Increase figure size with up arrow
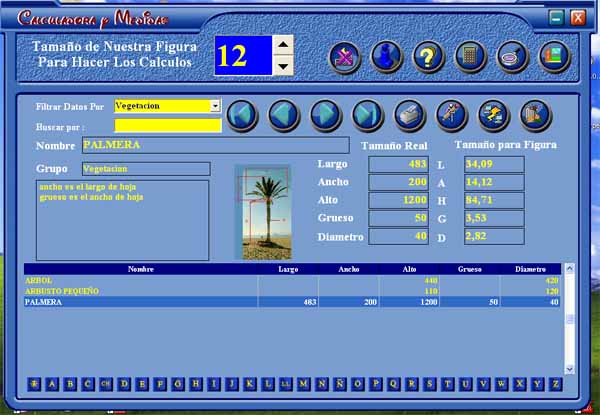600x415 pixels. coord(283,45)
